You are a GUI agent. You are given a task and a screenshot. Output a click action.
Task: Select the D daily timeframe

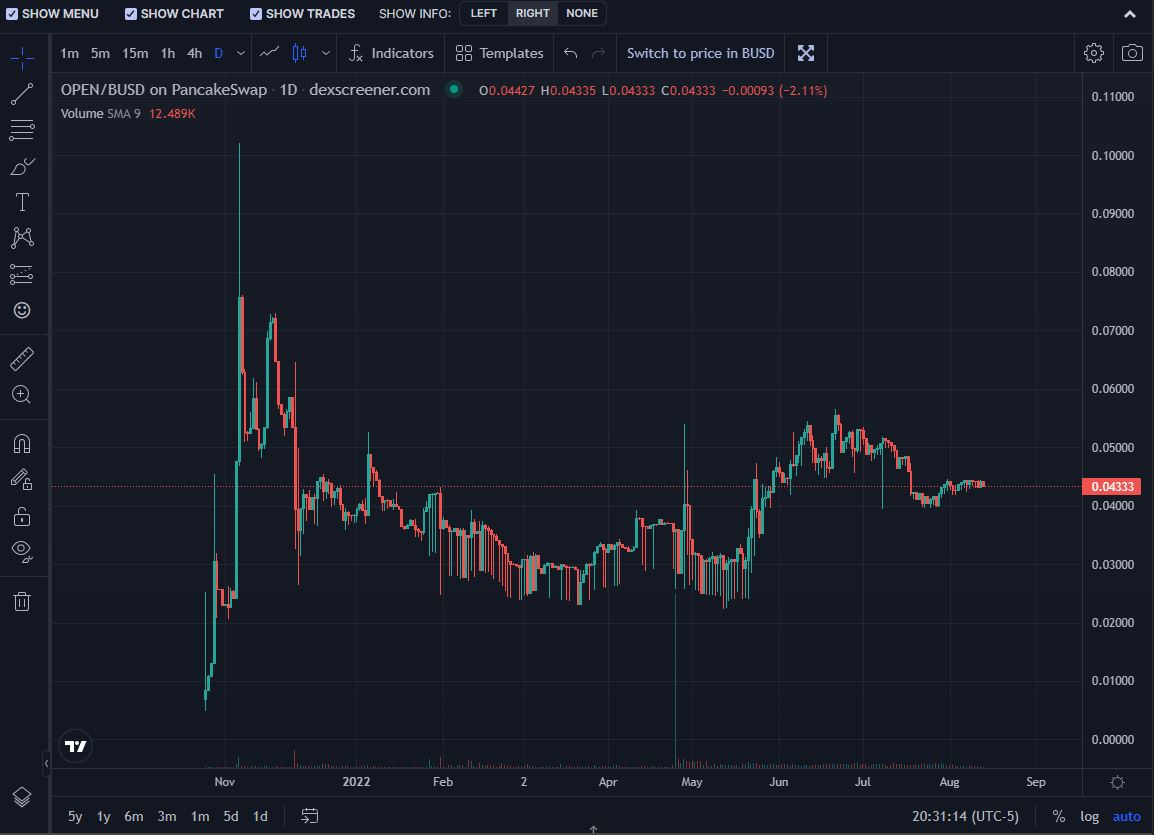pos(219,53)
